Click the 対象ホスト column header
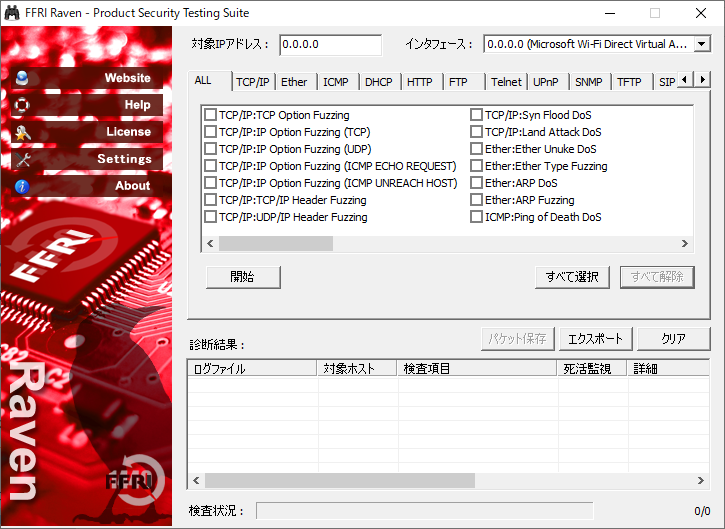Viewport: 725px width, 529px height. [357, 369]
